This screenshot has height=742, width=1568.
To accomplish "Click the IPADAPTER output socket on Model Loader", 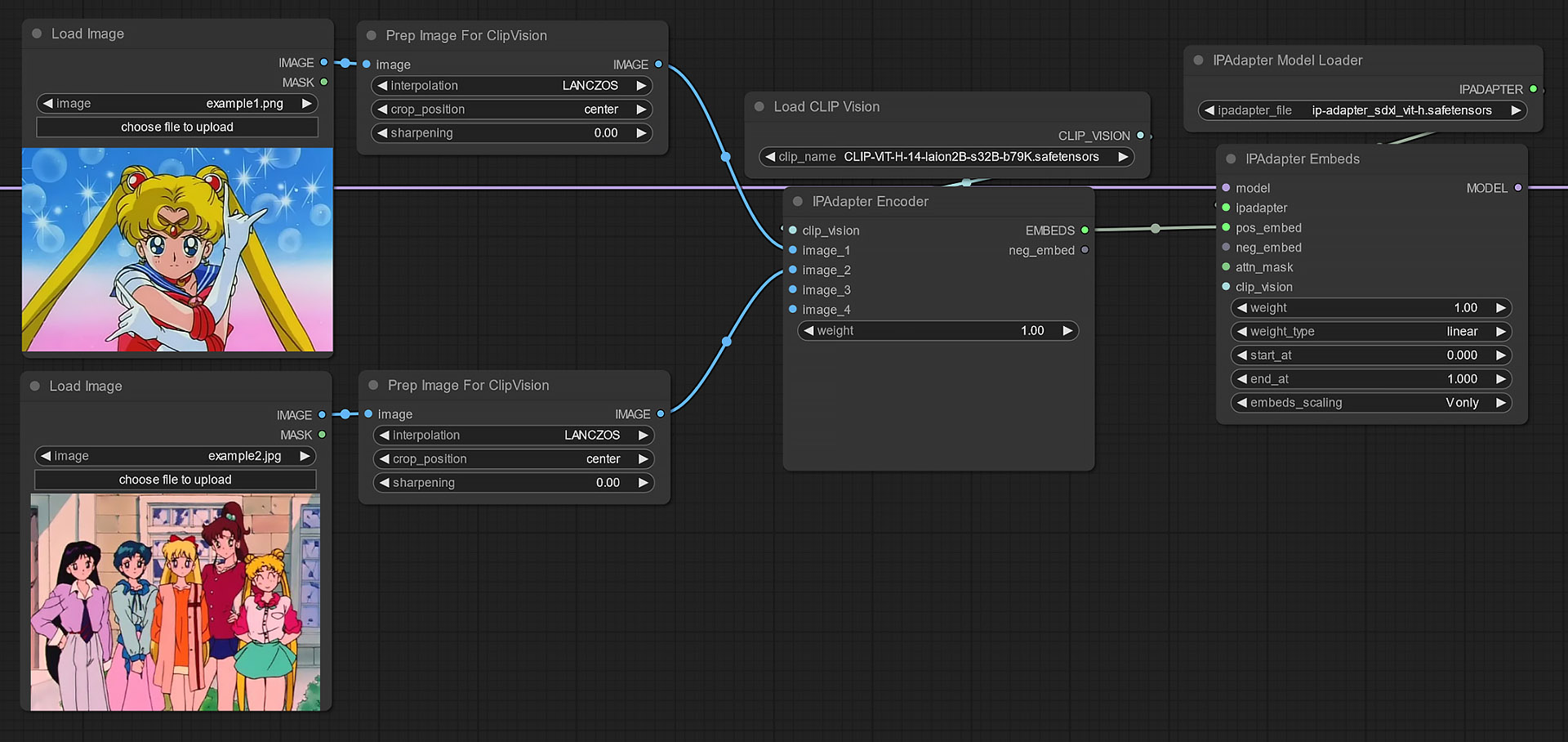I will point(1534,89).
